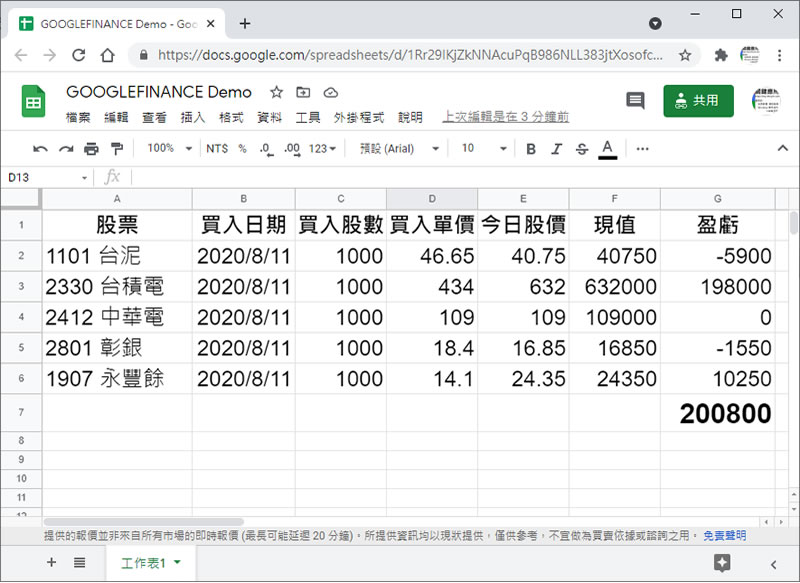Star the GOOGLEFINANCE Demo document

[276, 92]
